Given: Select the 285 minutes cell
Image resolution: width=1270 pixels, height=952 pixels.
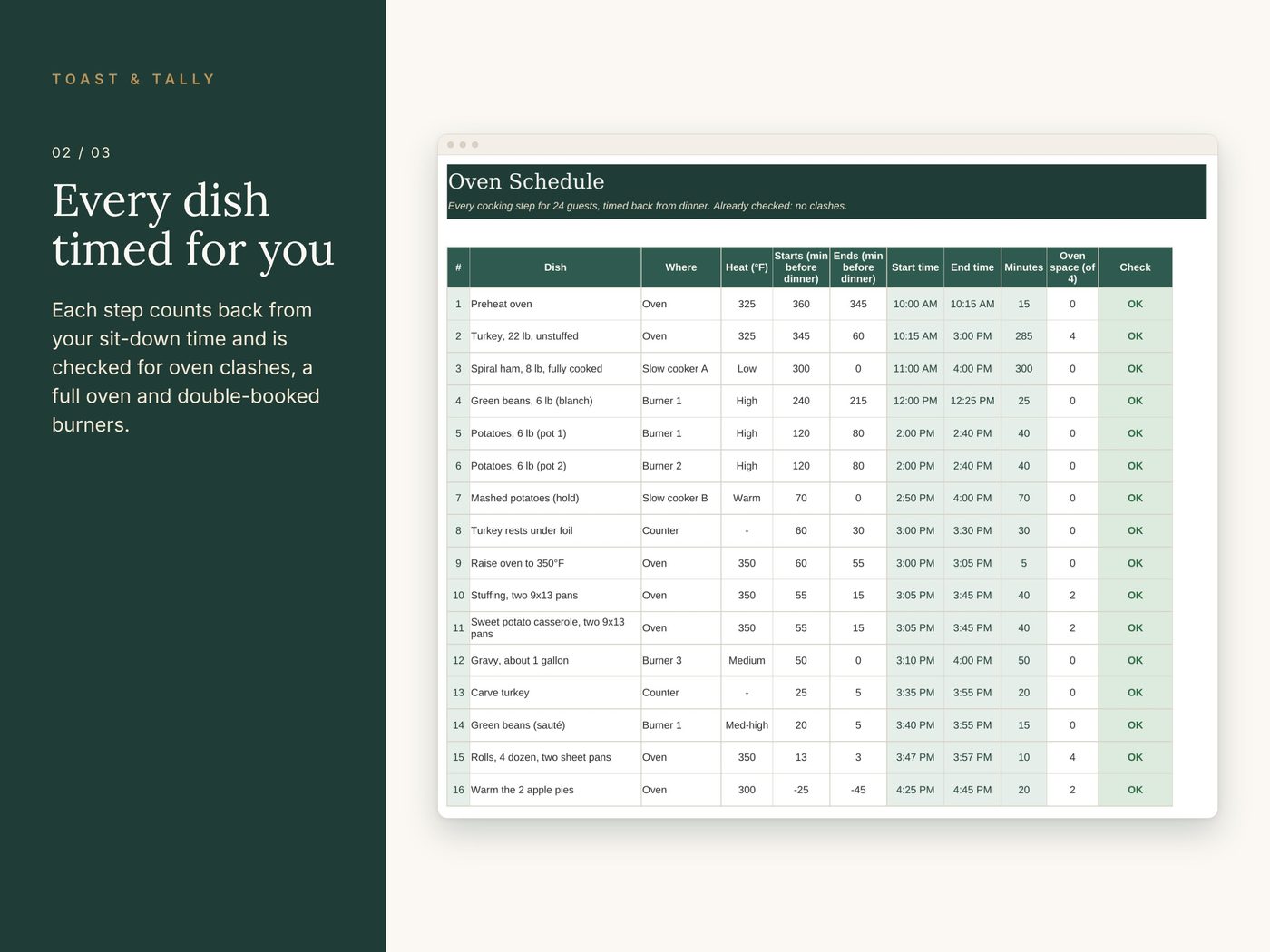Looking at the screenshot, I should [1023, 336].
